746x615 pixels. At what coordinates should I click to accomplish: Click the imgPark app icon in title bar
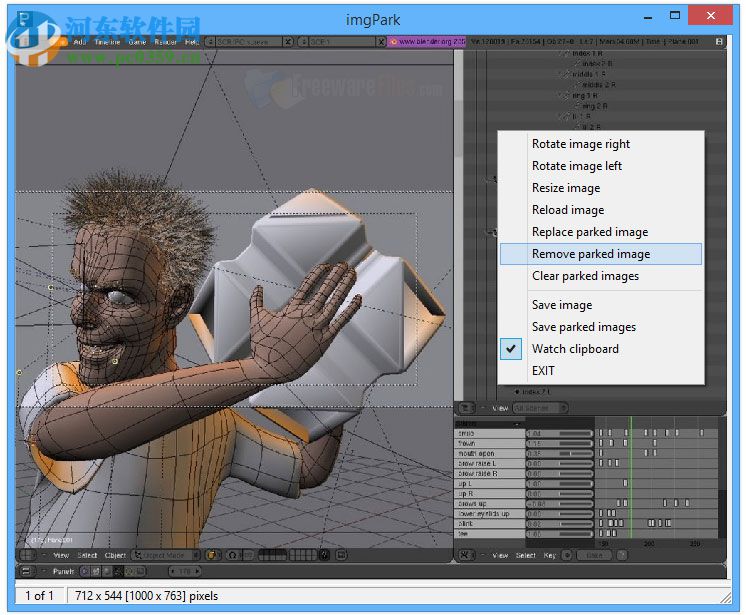pos(24,17)
